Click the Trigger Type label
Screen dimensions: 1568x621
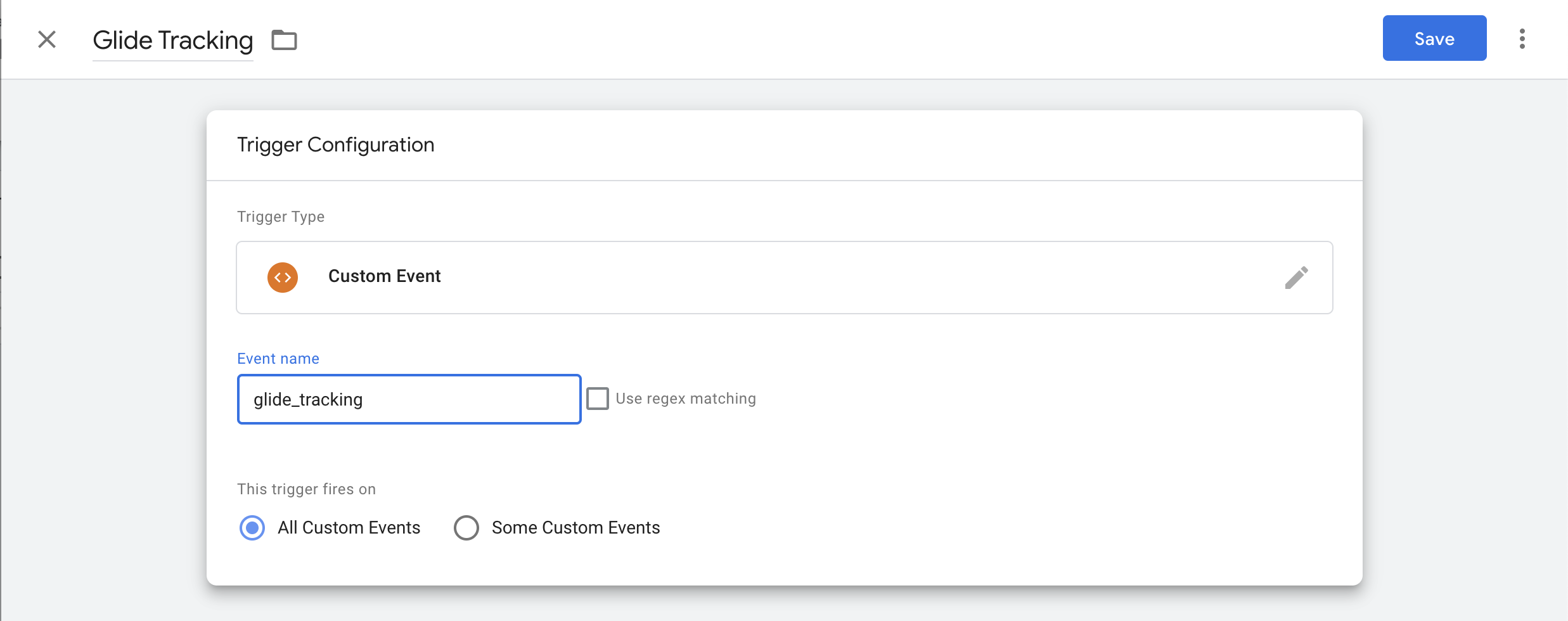pos(280,217)
